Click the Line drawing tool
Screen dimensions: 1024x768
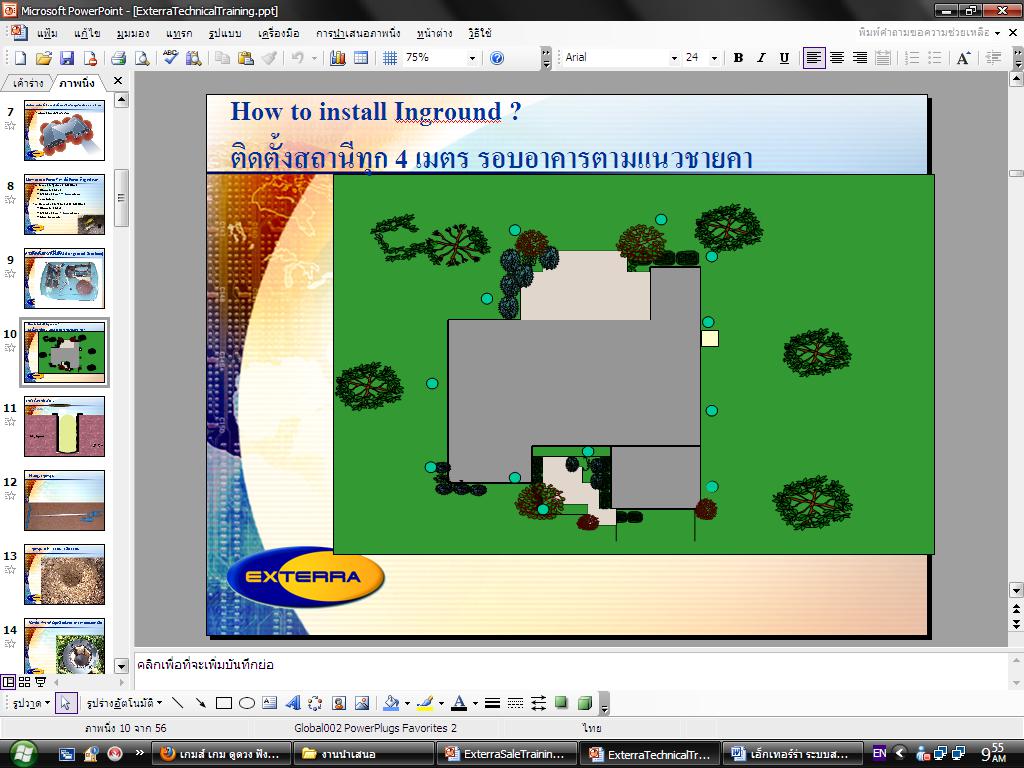178,703
